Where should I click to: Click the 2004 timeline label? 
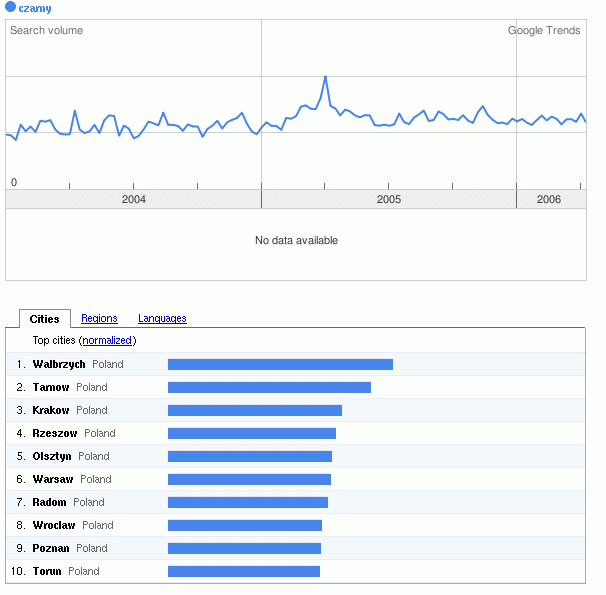[133, 200]
